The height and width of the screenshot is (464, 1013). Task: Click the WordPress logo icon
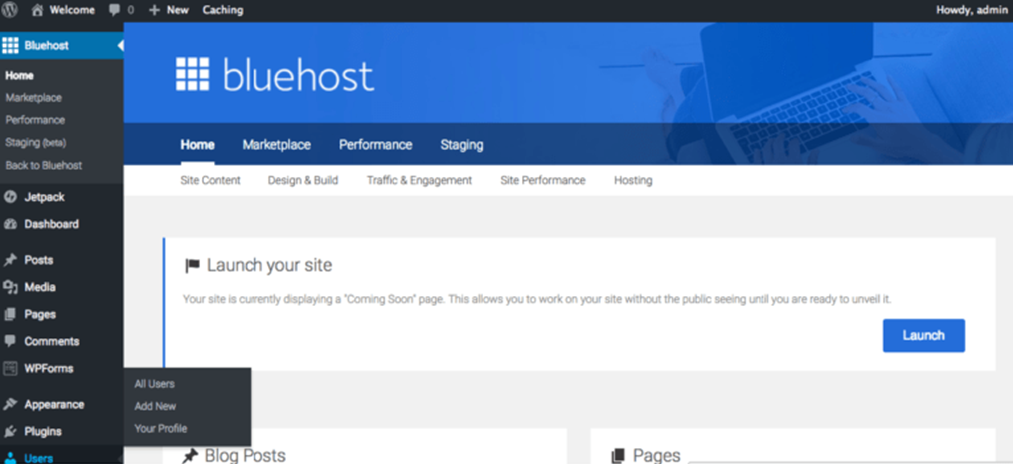(10, 10)
